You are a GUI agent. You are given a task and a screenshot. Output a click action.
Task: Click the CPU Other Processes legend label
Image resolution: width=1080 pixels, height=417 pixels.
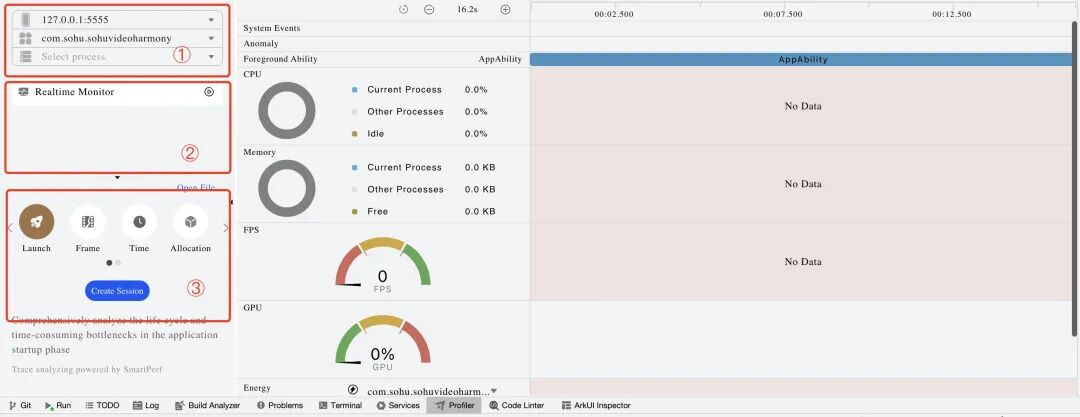pos(405,112)
